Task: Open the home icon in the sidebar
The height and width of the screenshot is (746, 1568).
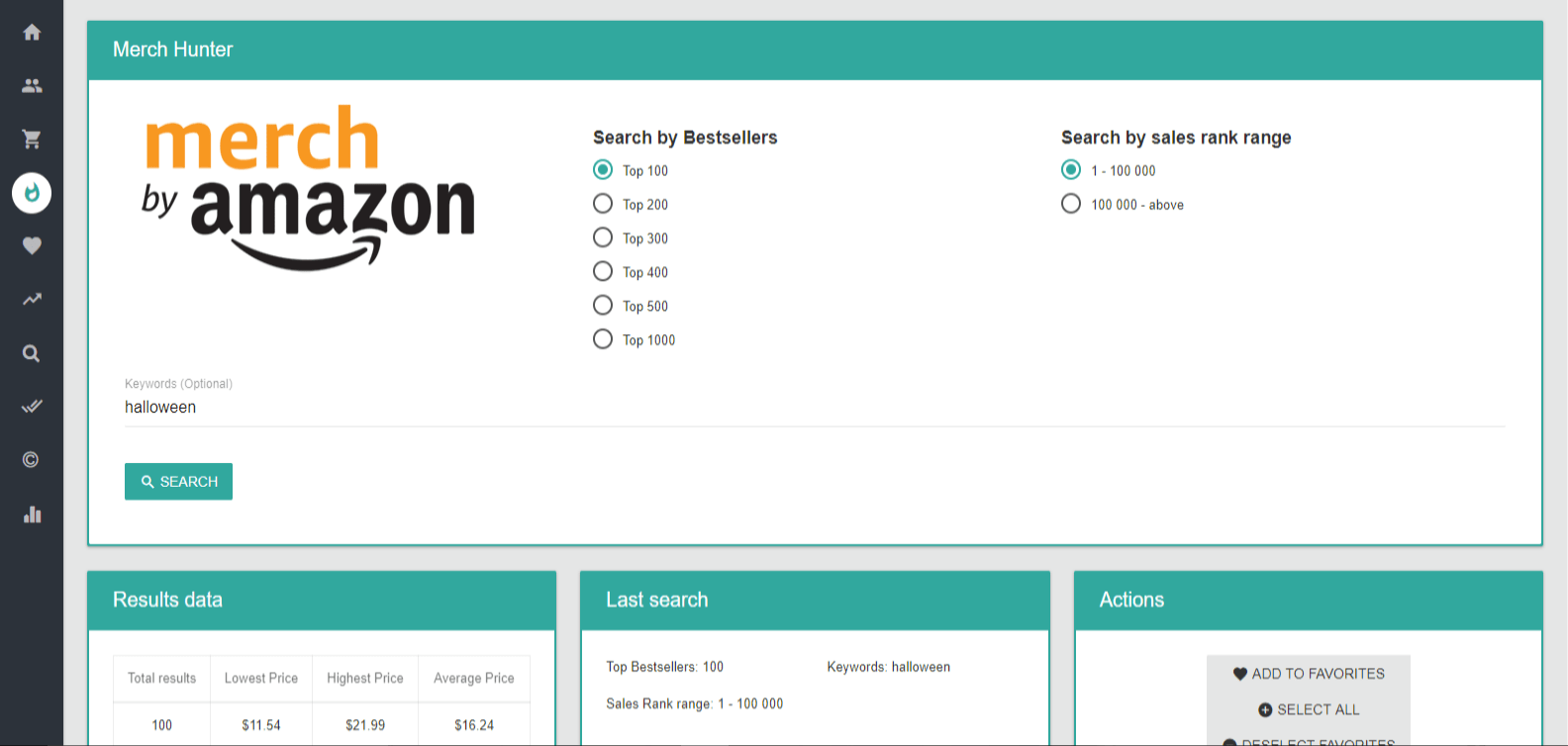Action: pyautogui.click(x=32, y=33)
